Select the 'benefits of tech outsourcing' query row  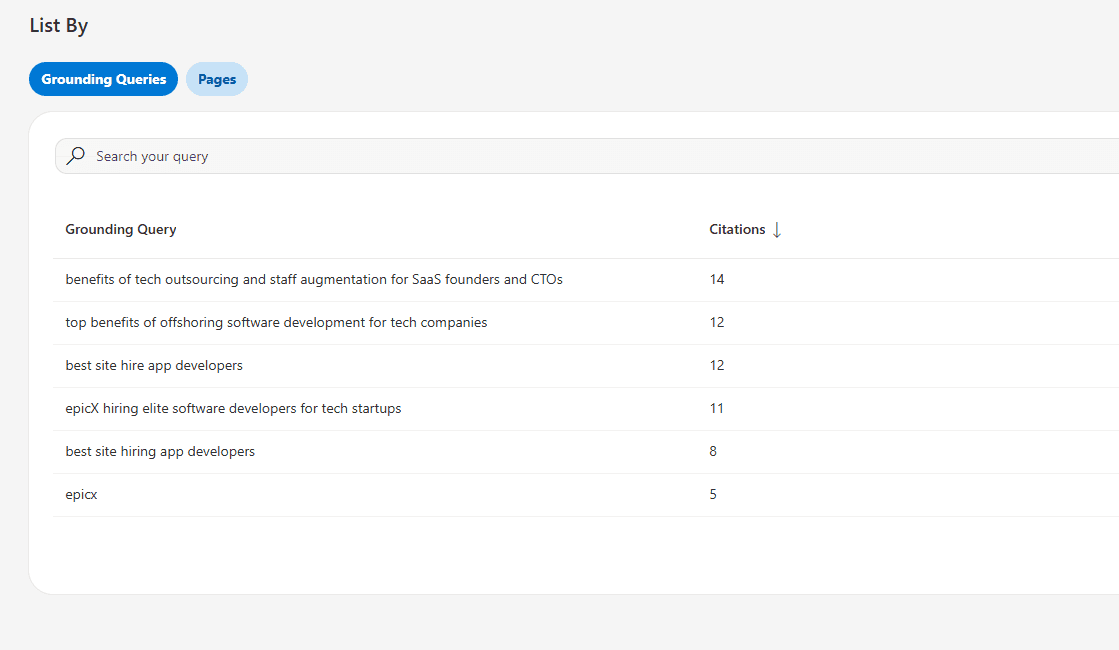[x=314, y=279]
